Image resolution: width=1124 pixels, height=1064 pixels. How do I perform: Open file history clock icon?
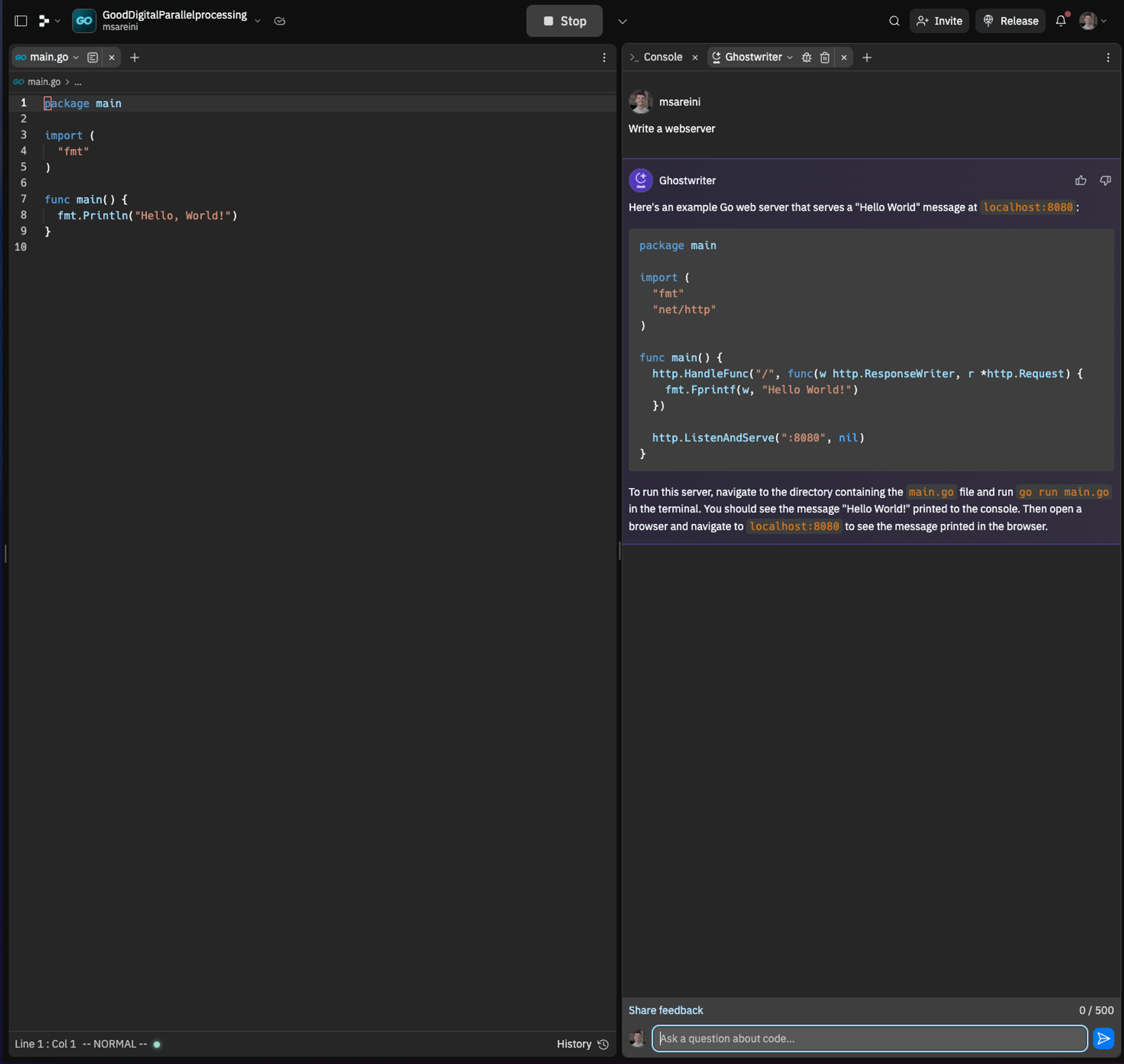point(604,1044)
